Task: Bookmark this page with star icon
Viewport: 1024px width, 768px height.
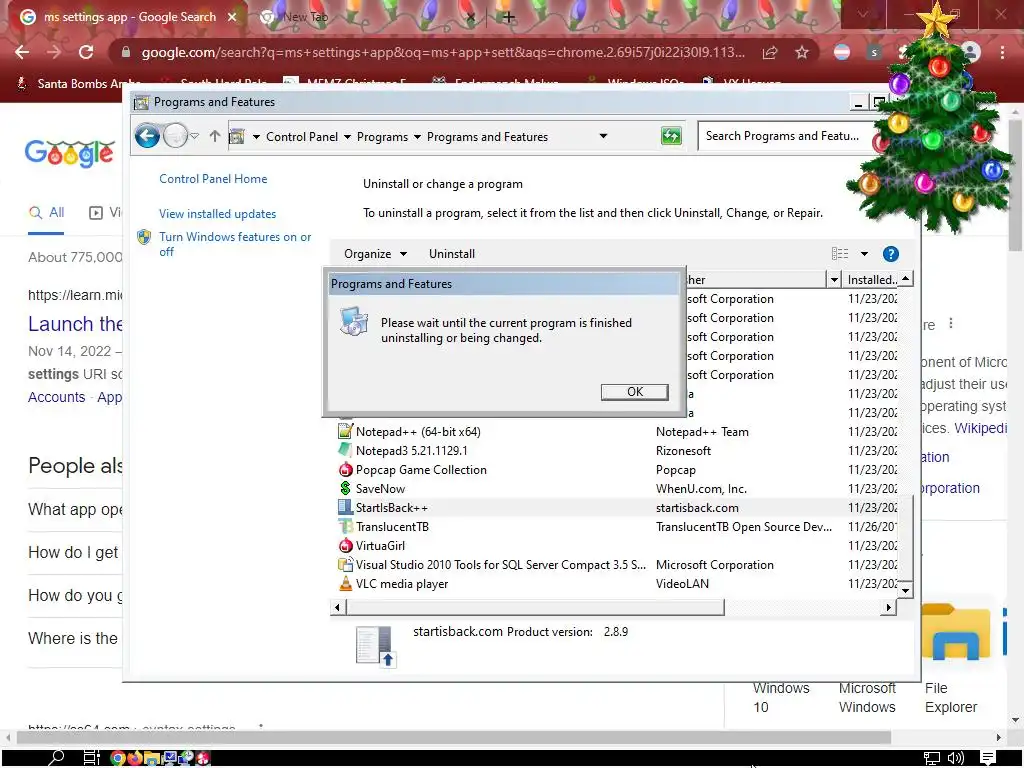Action: [802, 52]
